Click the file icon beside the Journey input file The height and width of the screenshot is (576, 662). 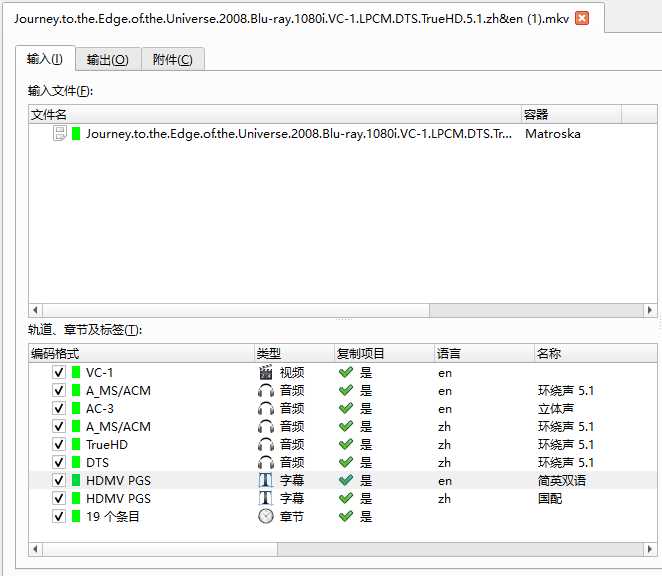coord(60,133)
